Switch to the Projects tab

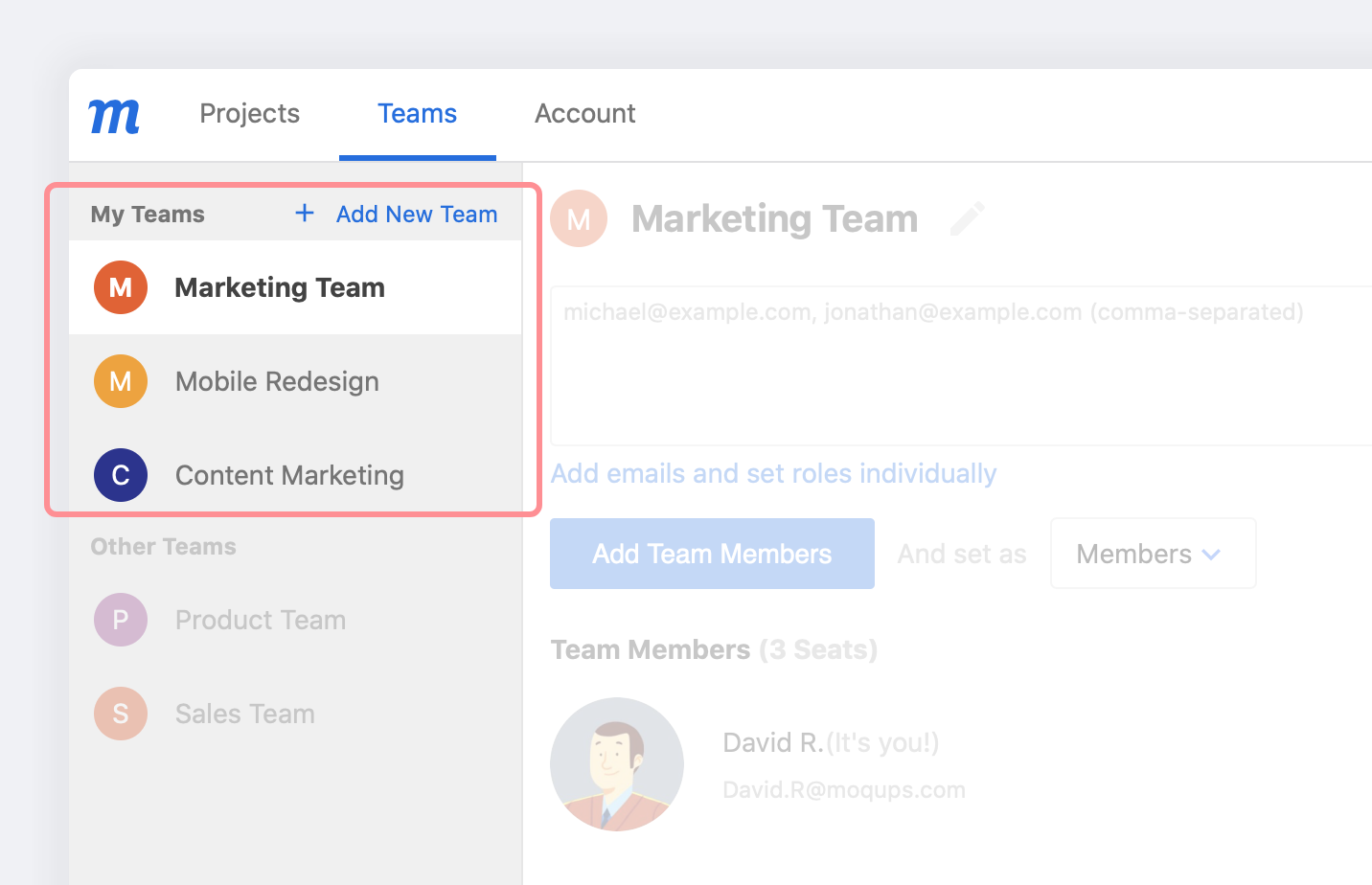[x=249, y=113]
